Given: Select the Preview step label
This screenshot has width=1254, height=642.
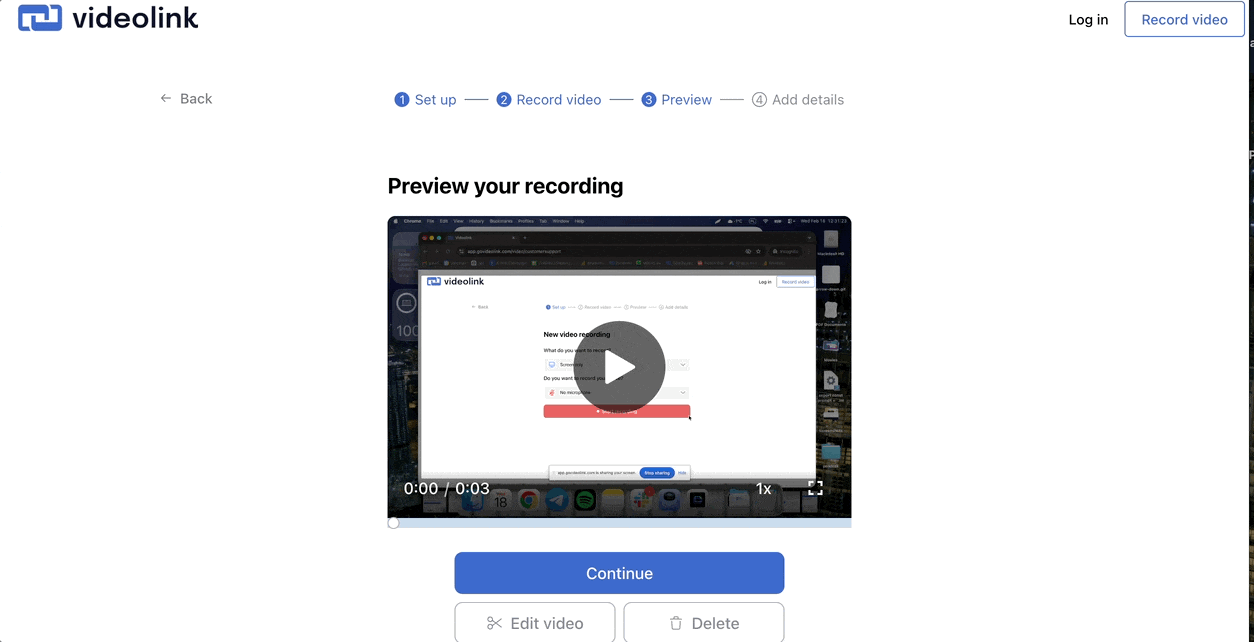Looking at the screenshot, I should pos(686,100).
